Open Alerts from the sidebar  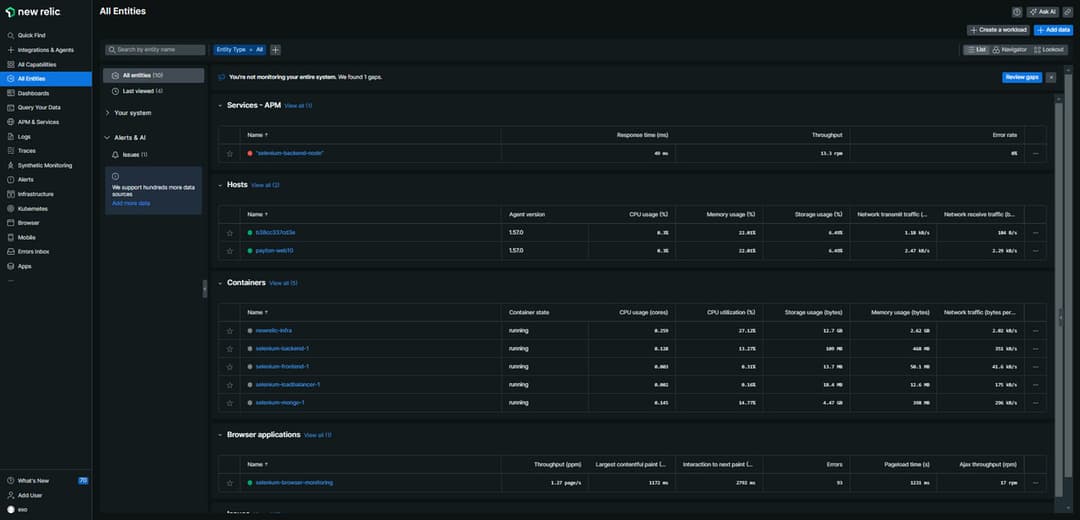45,179
